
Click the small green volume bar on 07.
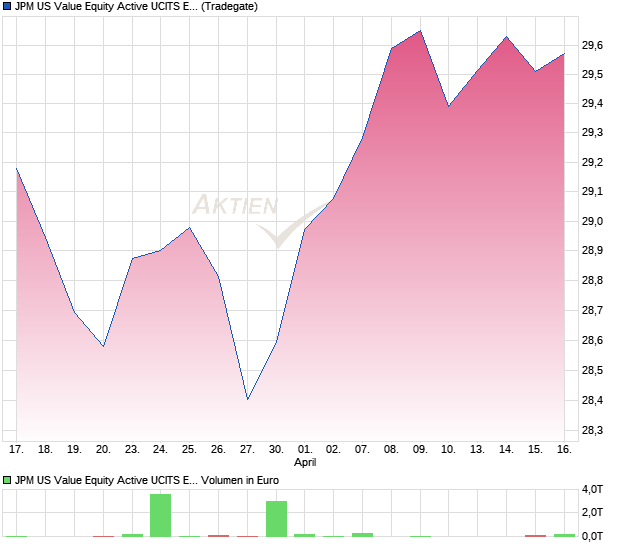363,535
